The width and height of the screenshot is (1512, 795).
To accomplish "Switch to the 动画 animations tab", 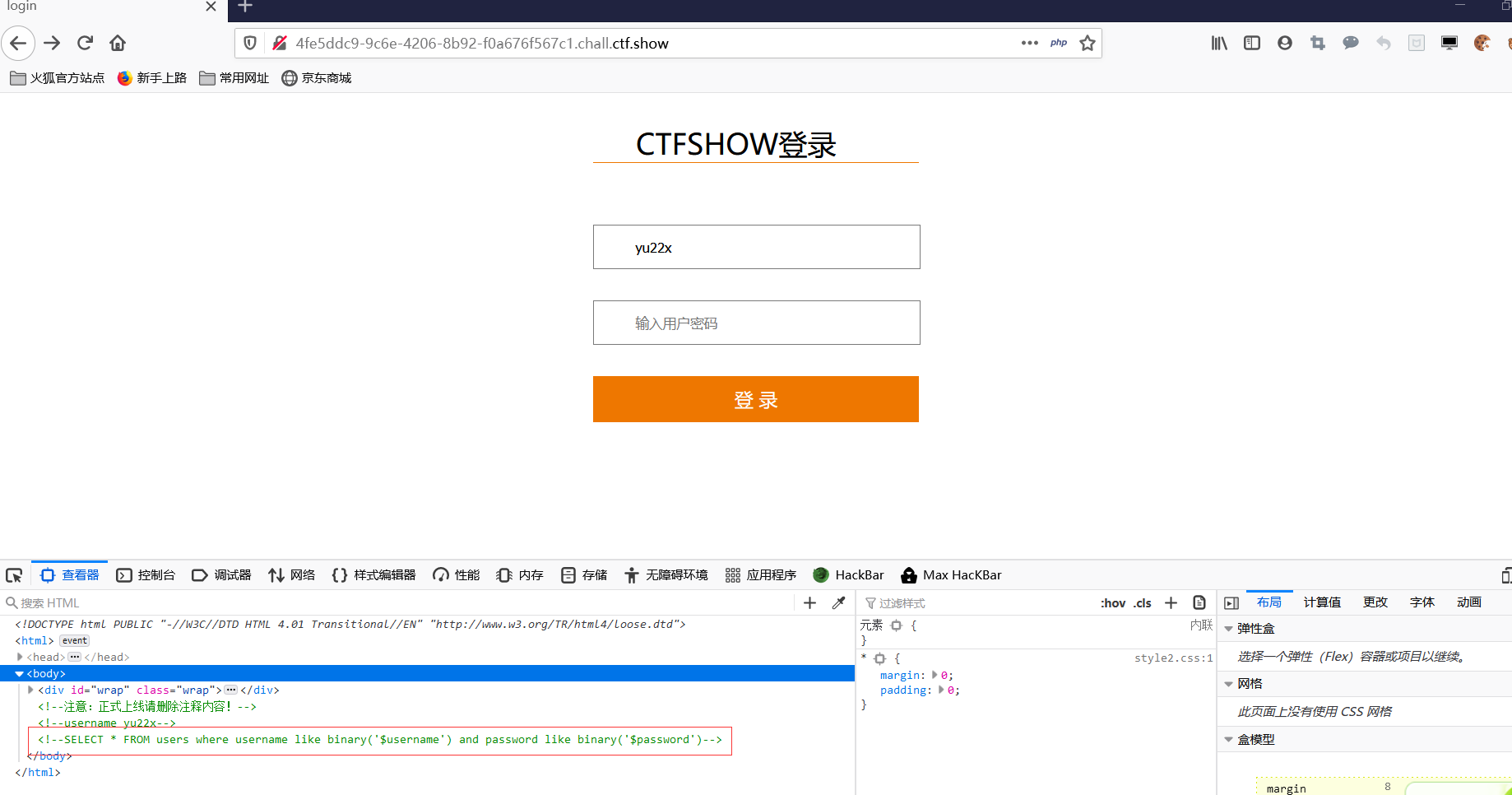I will coord(1469,602).
